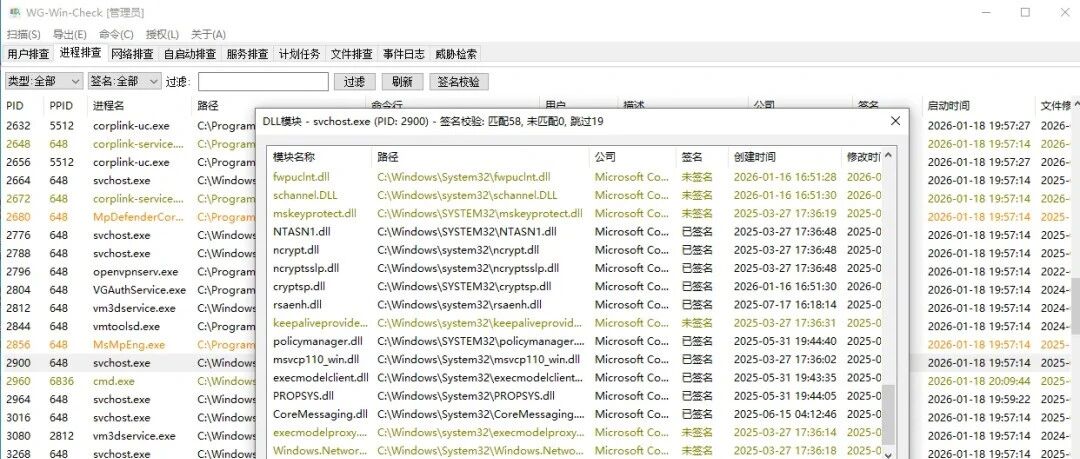This screenshot has height=459, width=1080.
Task: Select the fwpuclnt.dll module row
Action: (x=575, y=177)
